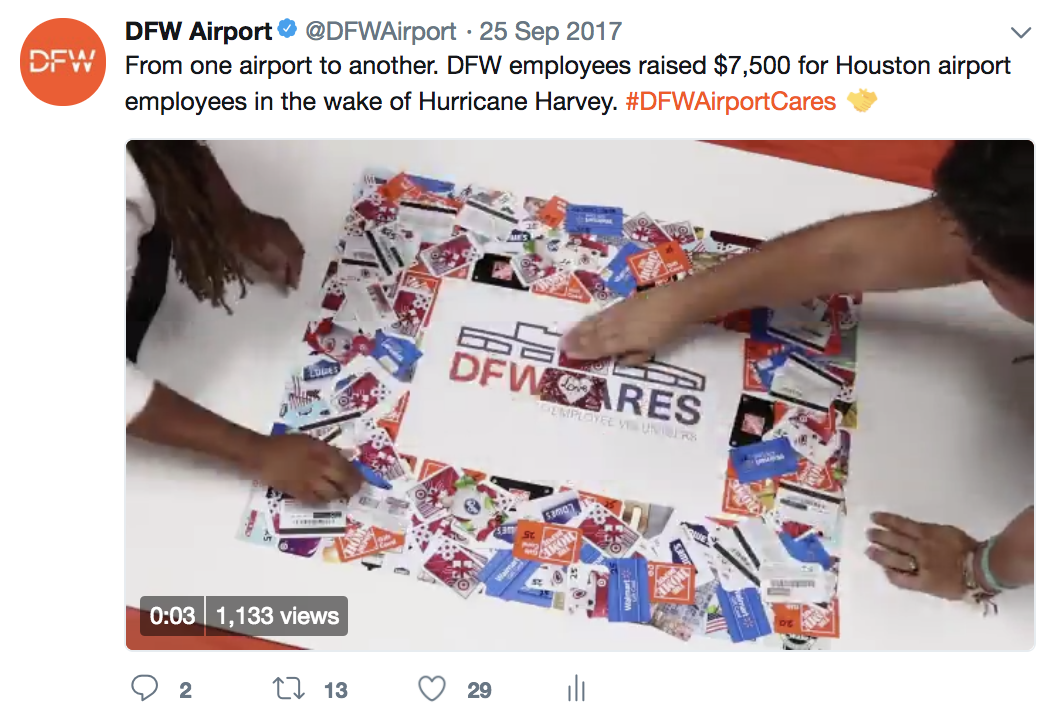
Task: Click the reply speech bubble icon
Action: (144, 689)
